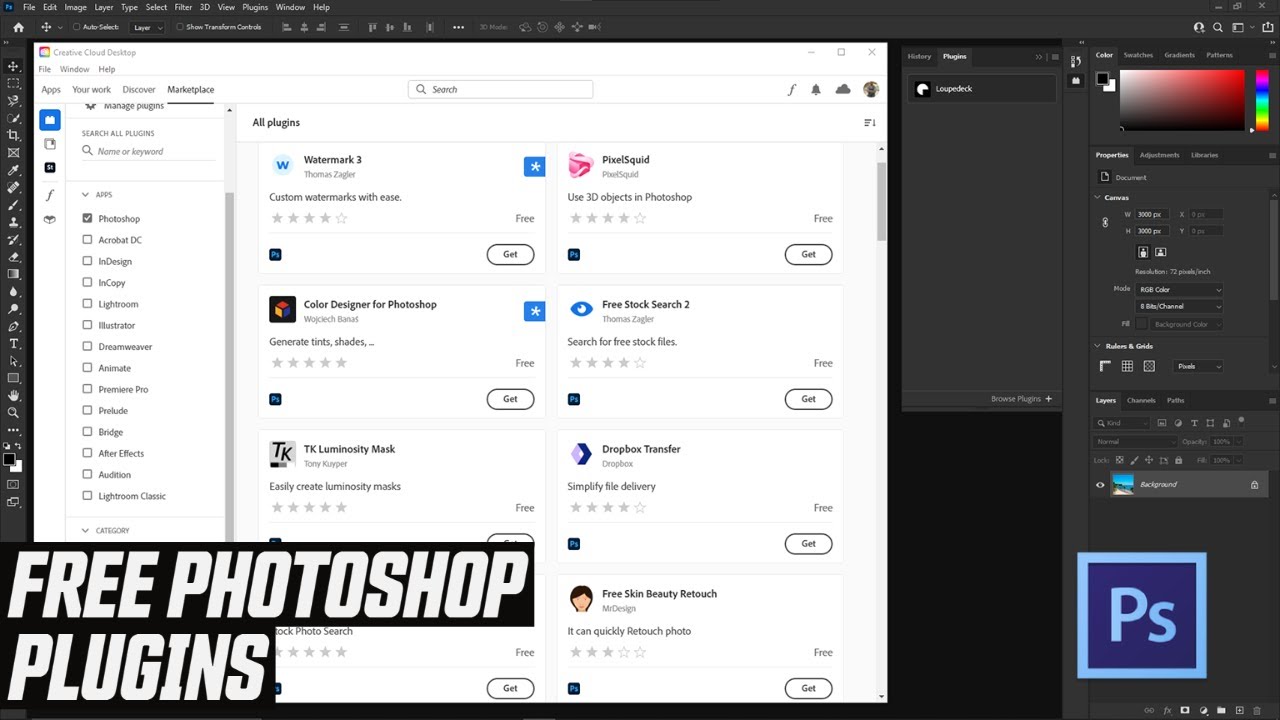Screen dimensions: 1280x720
Task: Uncheck the Photoshop filter checkbox
Action: 88,218
